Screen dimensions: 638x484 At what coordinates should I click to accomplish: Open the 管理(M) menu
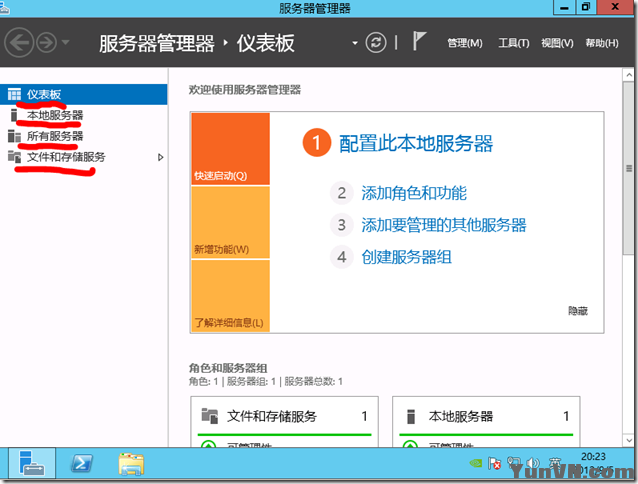[465, 43]
